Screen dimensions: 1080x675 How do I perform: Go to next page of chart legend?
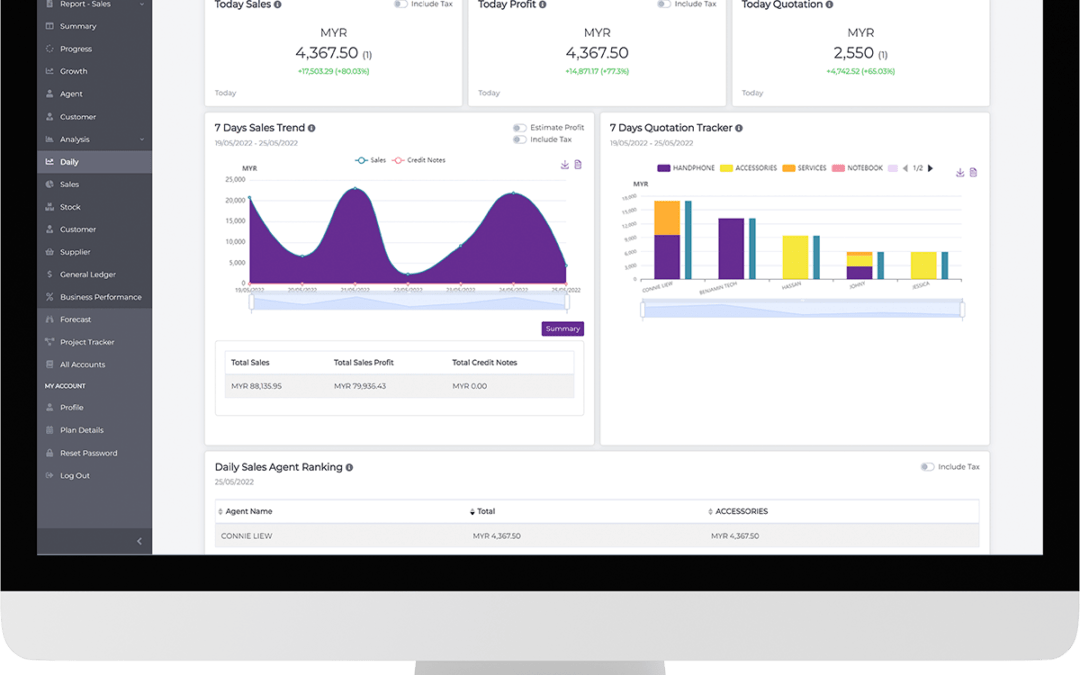pos(930,168)
